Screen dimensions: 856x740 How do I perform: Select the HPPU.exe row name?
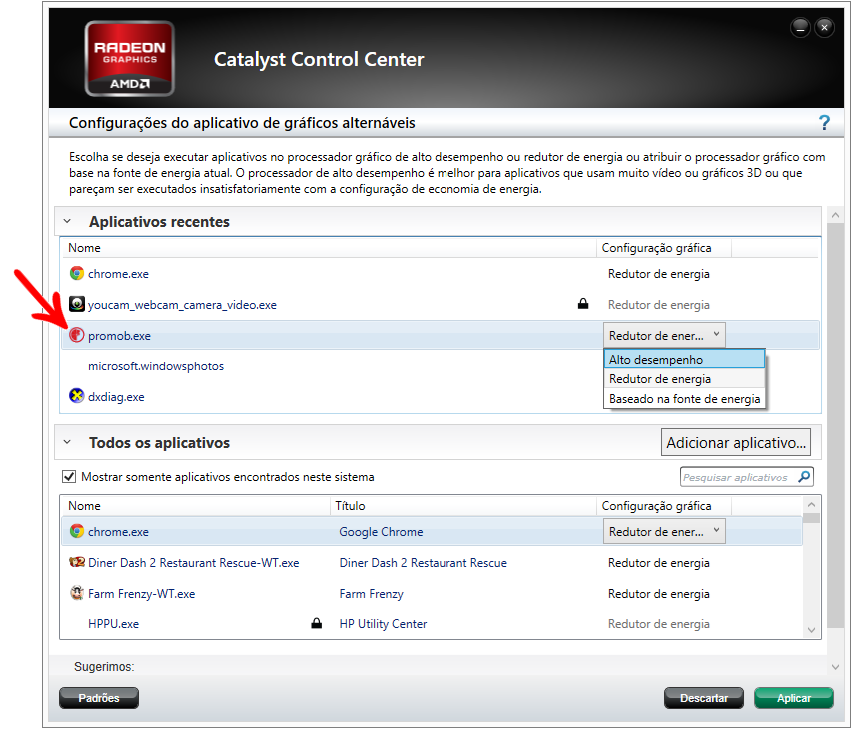coord(114,624)
